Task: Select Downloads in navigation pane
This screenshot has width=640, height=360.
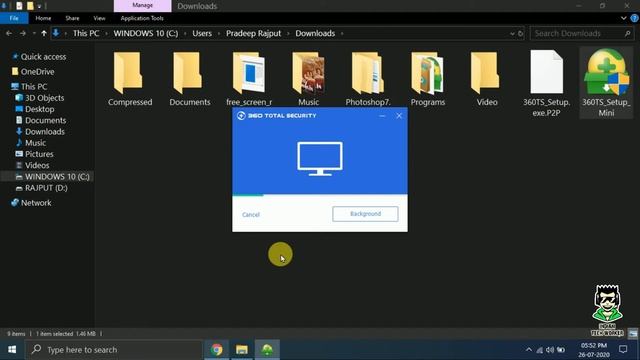Action: (40, 132)
